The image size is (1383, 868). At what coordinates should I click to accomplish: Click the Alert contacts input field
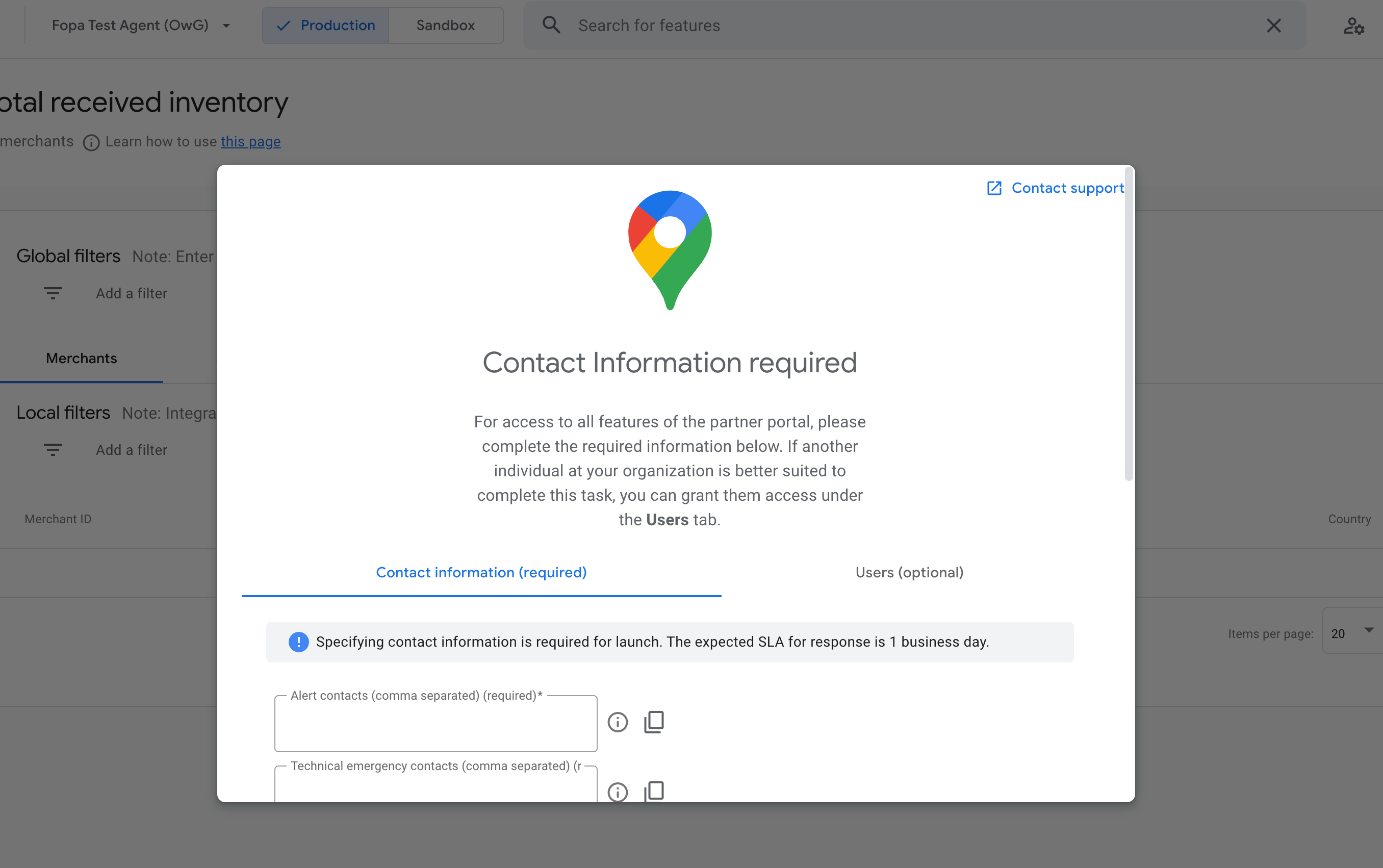click(x=436, y=722)
